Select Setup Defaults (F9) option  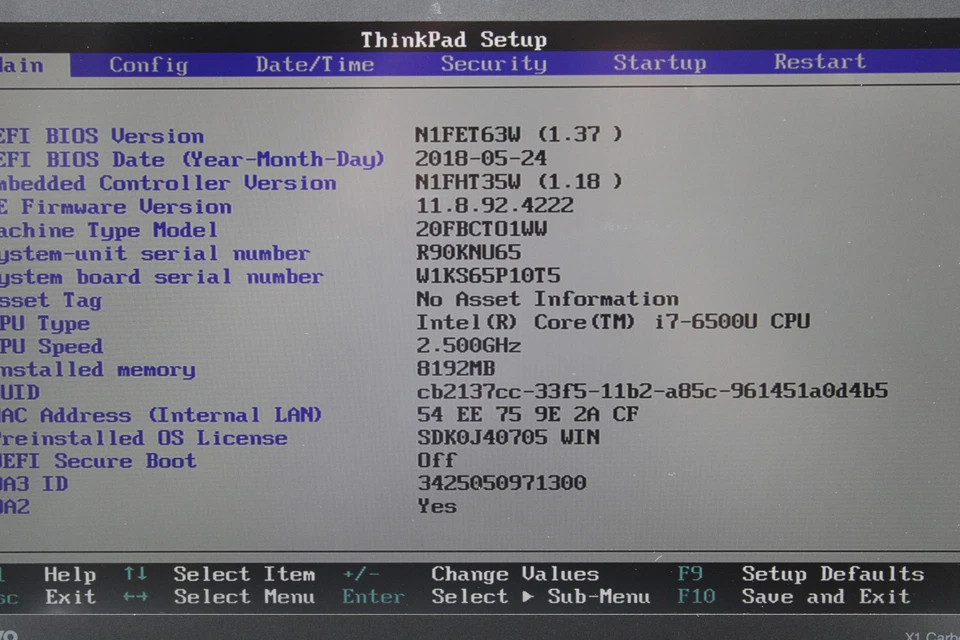pos(833,574)
